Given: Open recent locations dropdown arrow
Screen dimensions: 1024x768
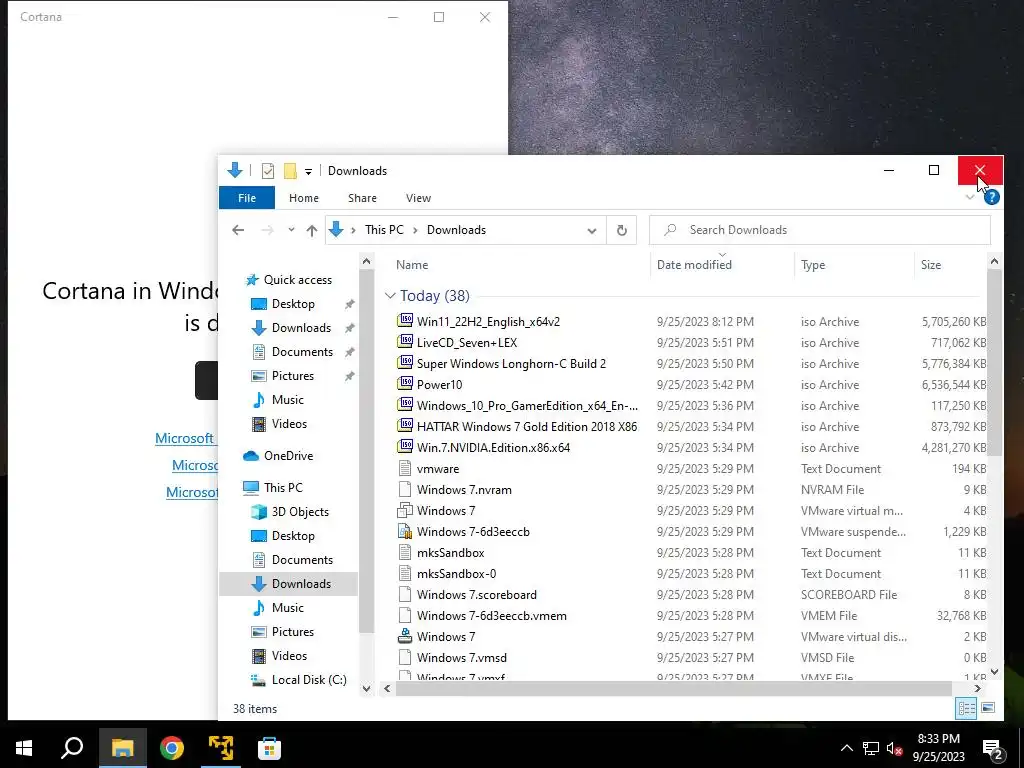Looking at the screenshot, I should (291, 230).
